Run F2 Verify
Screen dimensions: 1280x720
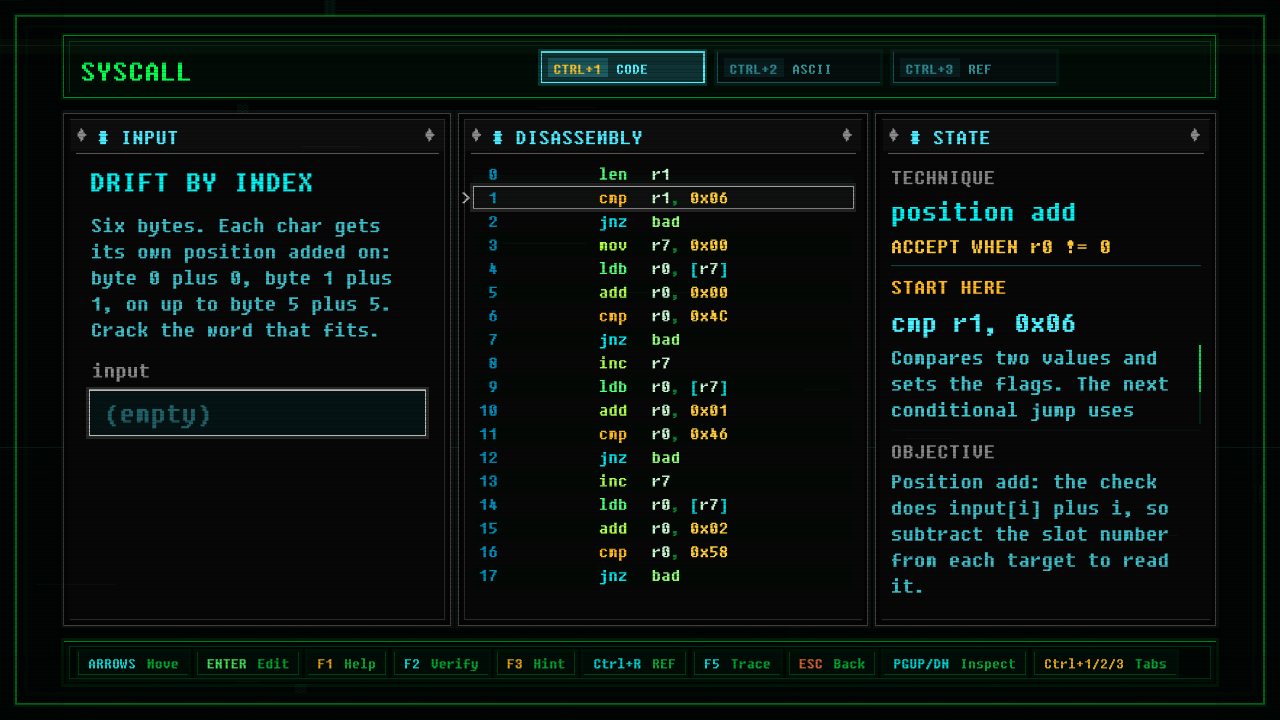[441, 664]
